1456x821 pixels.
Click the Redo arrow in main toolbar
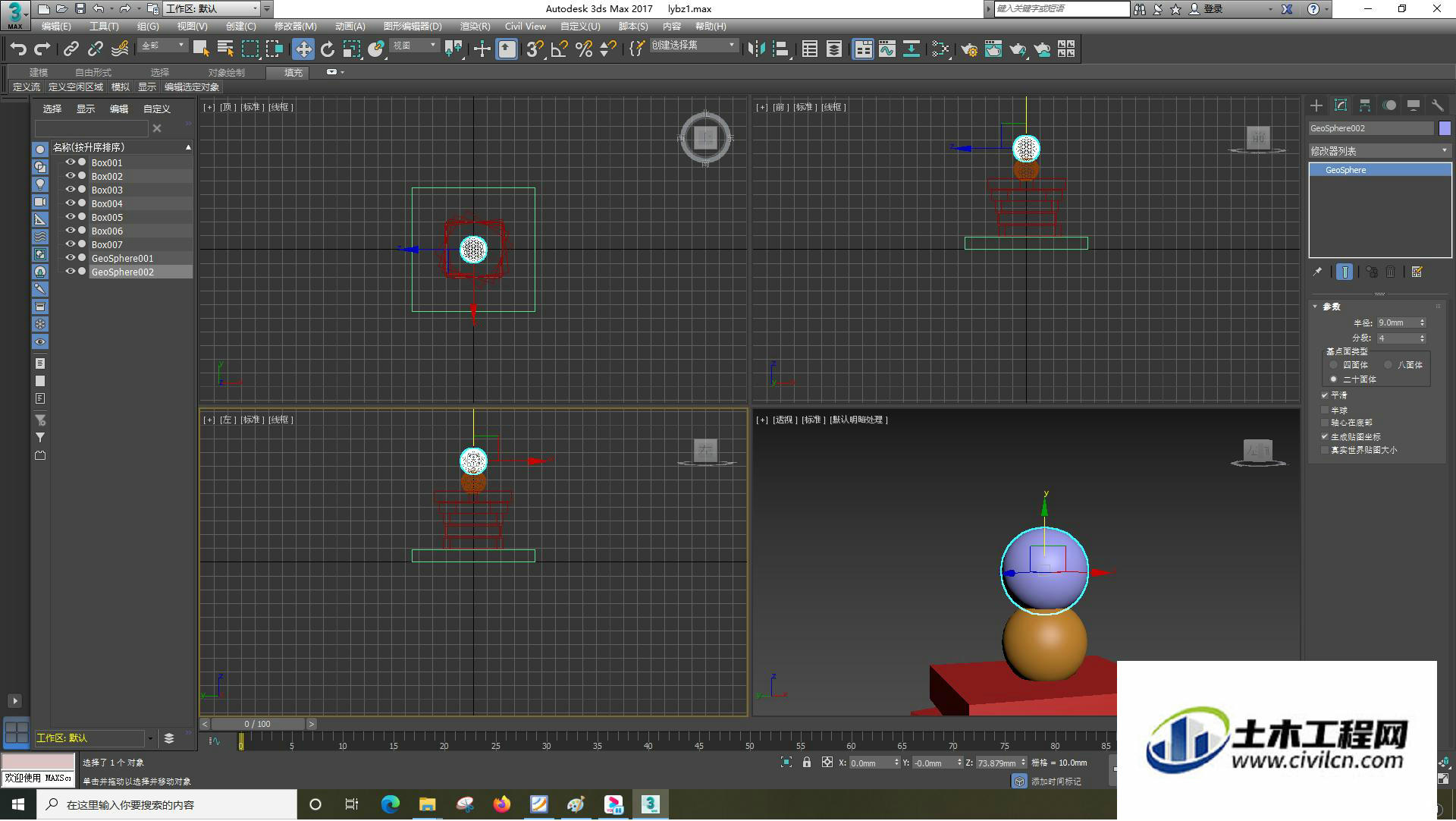pyautogui.click(x=42, y=49)
